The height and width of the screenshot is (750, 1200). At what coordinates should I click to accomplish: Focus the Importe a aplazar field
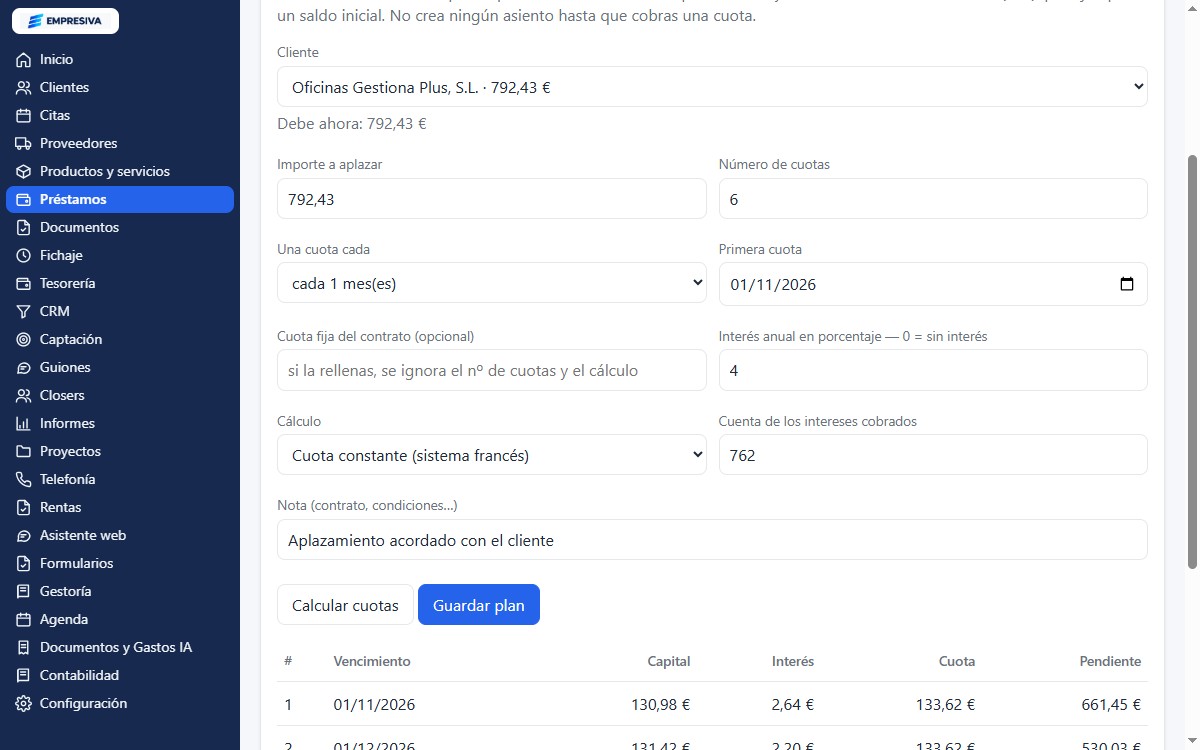[491, 199]
